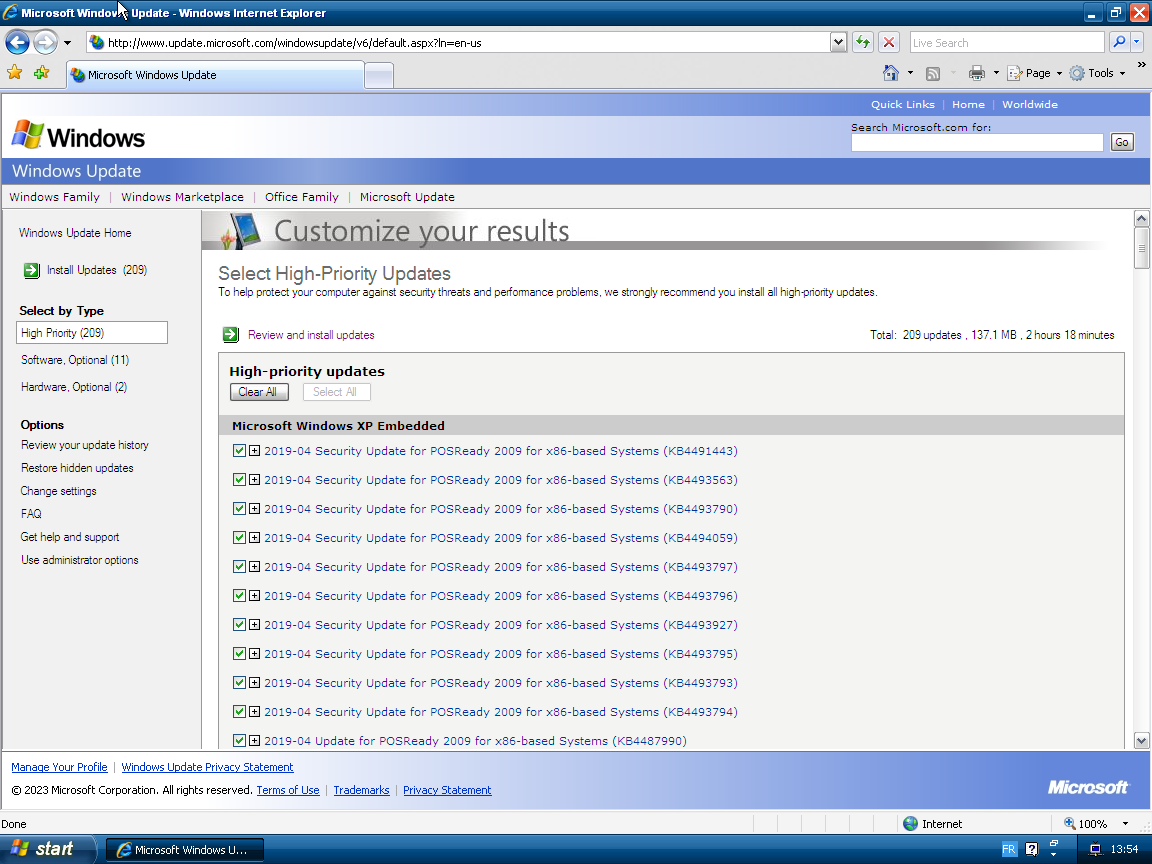Screen dimensions: 1152x864
Task: Uncheck the KB4493927 security update checkbox
Action: click(240, 624)
